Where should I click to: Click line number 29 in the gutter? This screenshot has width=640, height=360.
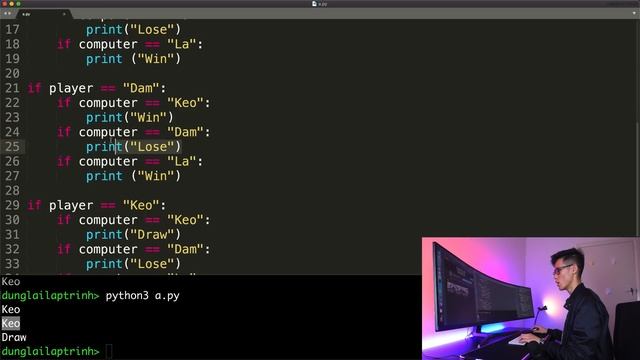[12, 205]
